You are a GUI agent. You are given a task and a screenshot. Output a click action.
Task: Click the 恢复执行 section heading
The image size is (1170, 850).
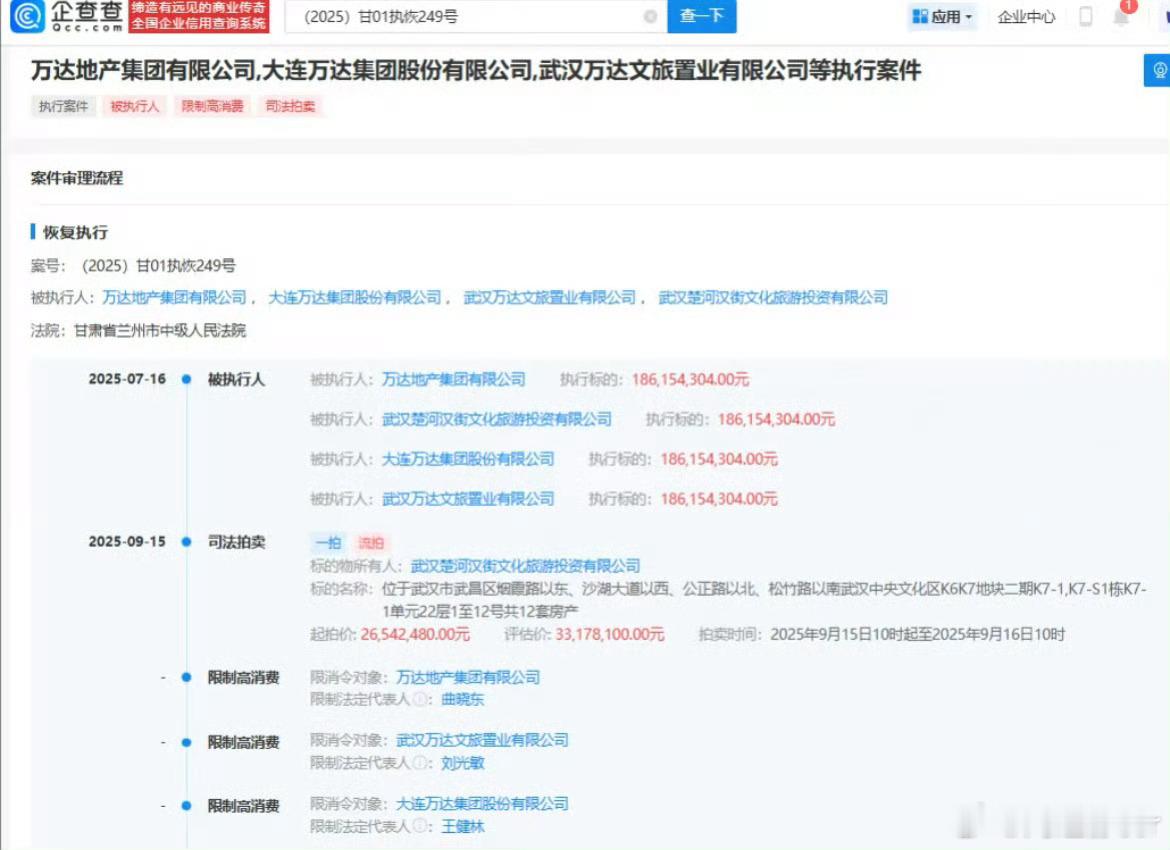pos(75,232)
